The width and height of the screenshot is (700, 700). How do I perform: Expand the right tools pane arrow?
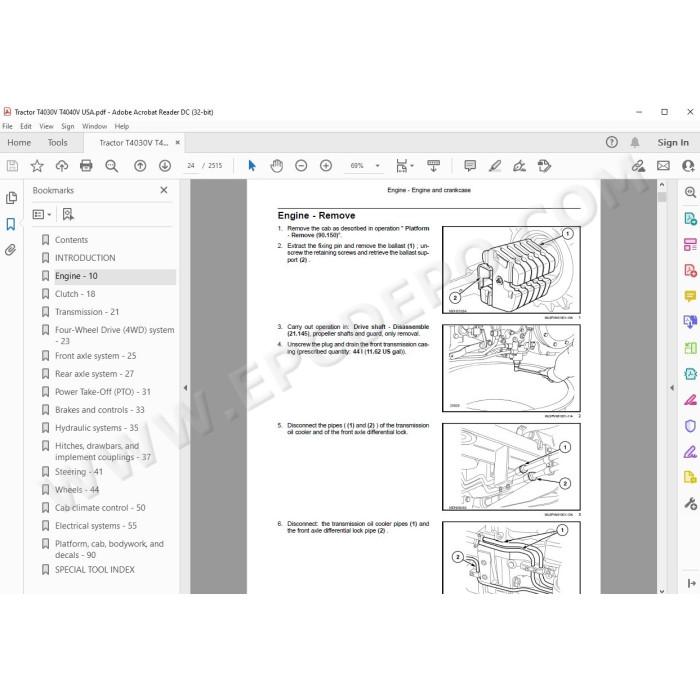(x=672, y=388)
